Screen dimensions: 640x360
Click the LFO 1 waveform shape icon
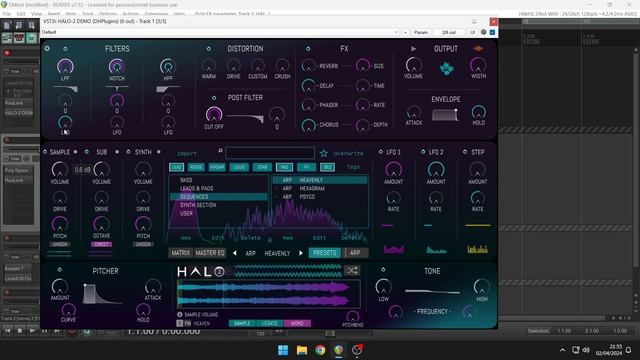pos(393,249)
